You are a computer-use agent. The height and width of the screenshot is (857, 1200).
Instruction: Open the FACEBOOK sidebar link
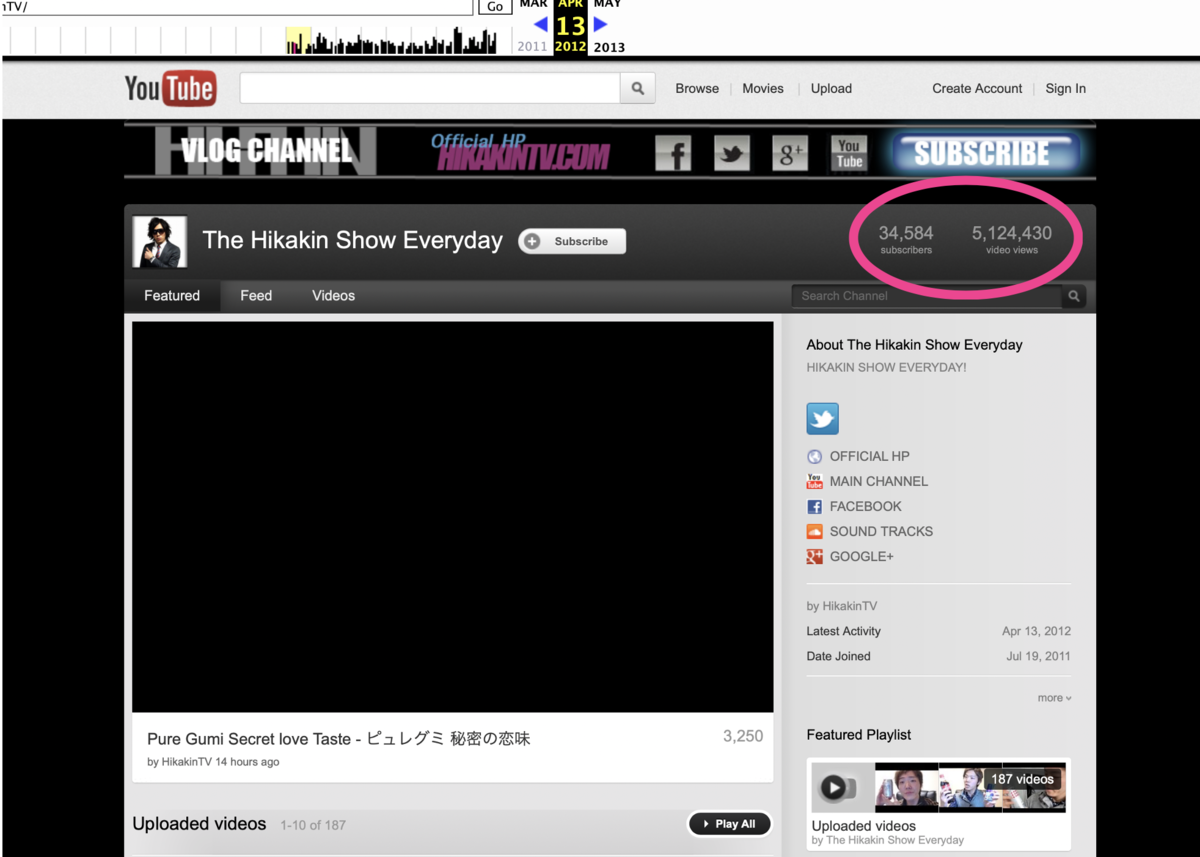tap(865, 506)
